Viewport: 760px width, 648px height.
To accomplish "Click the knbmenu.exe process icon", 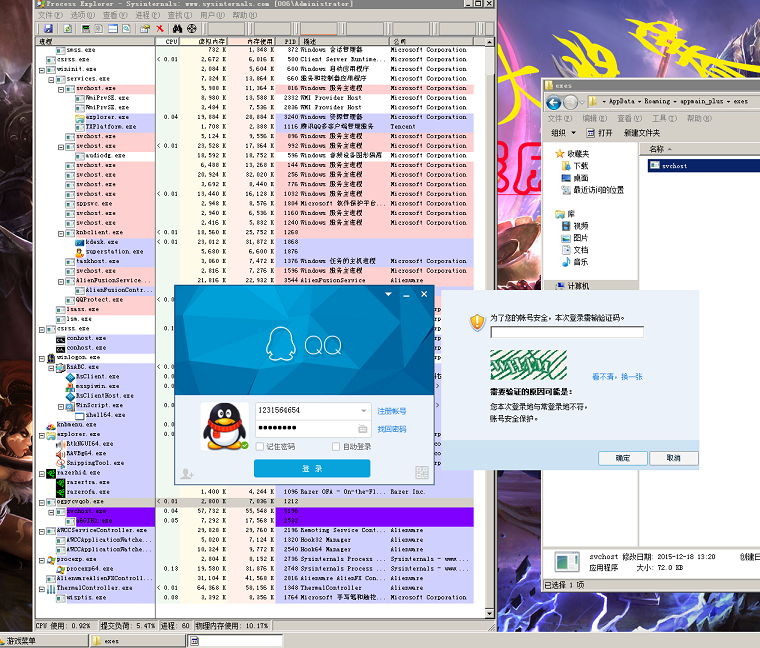I will pos(51,425).
